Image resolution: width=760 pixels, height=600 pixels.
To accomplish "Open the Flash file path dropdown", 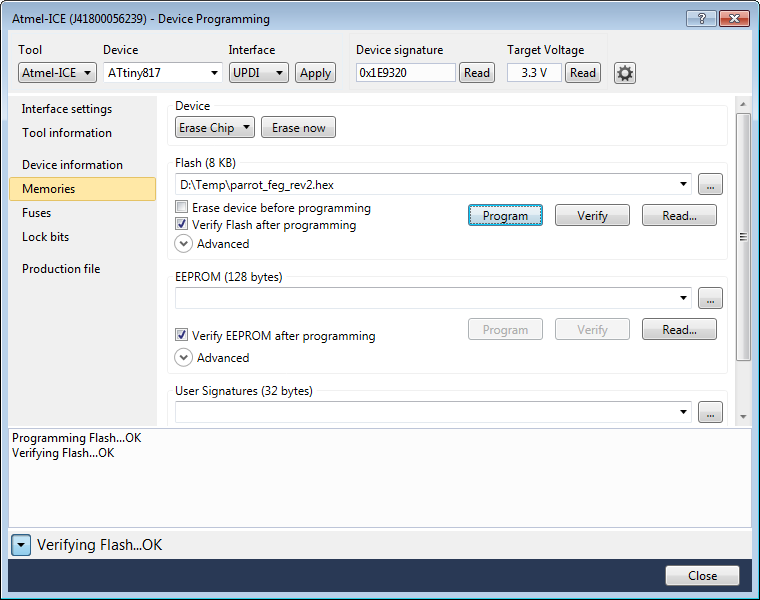I will (683, 184).
